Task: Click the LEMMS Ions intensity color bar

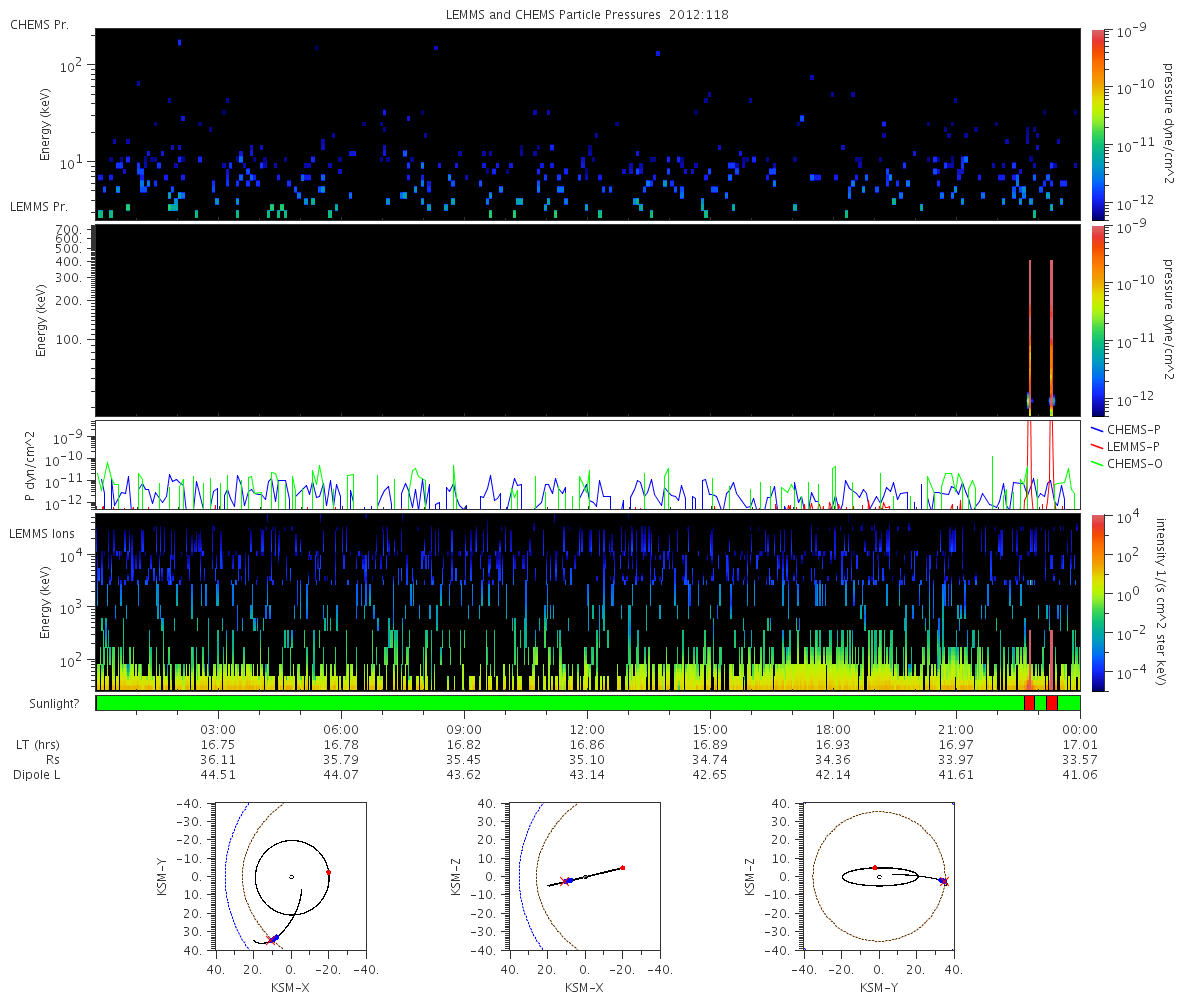Action: (1098, 602)
